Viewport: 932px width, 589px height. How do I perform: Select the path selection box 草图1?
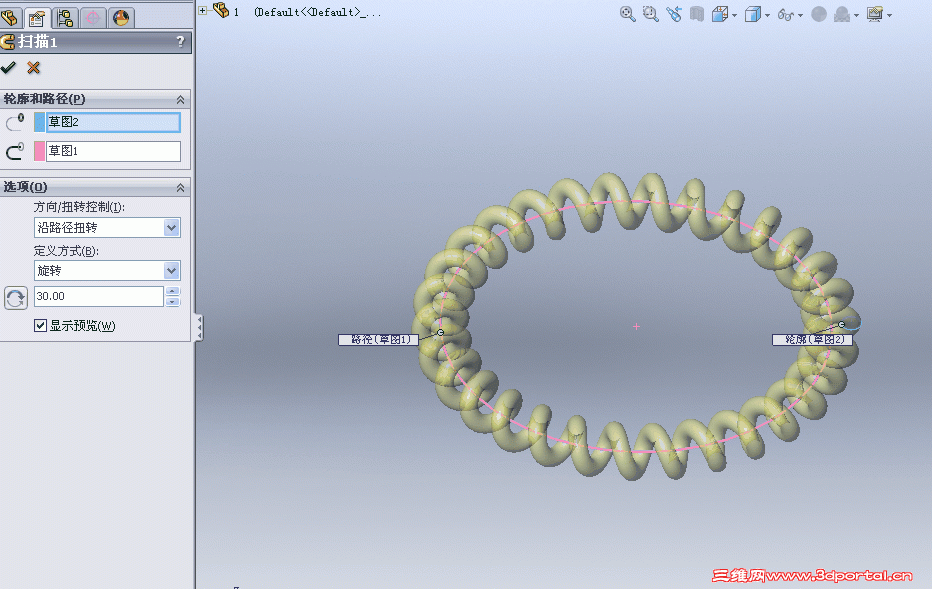[x=113, y=151]
